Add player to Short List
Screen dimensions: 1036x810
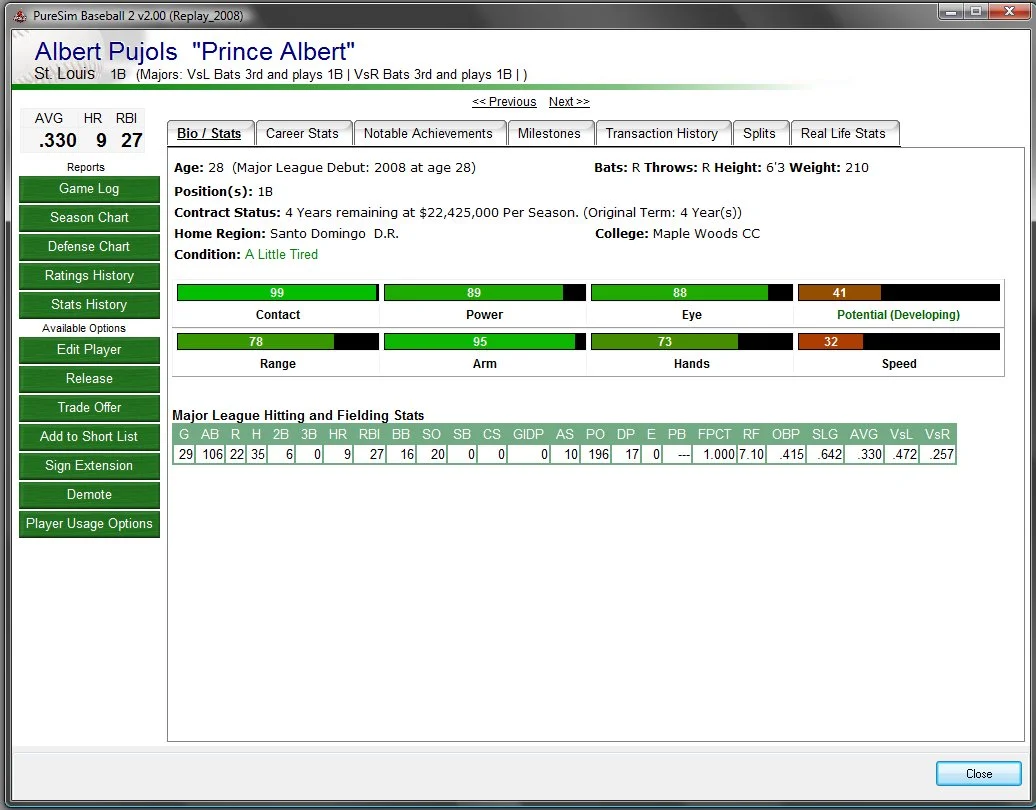coord(89,437)
